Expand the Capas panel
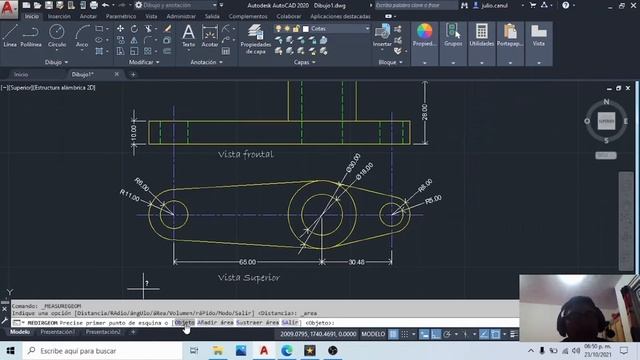The height and width of the screenshot is (360, 640). click(304, 62)
